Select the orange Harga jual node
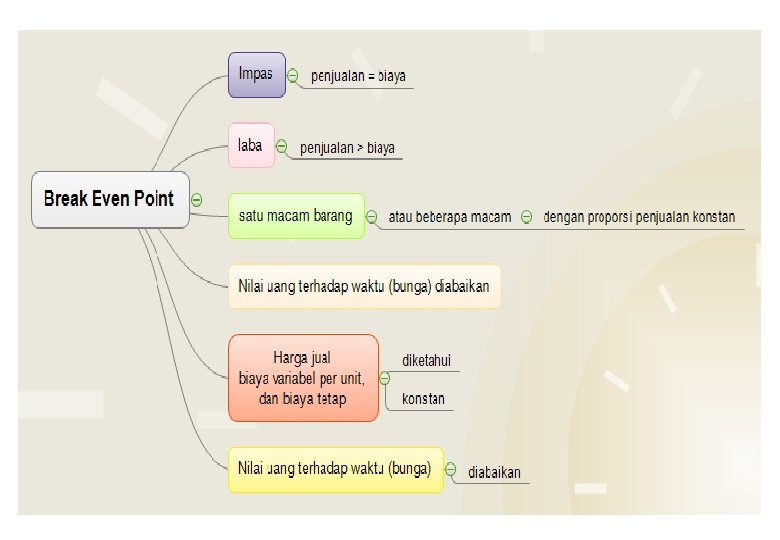This screenshot has width=780, height=540. click(x=303, y=378)
